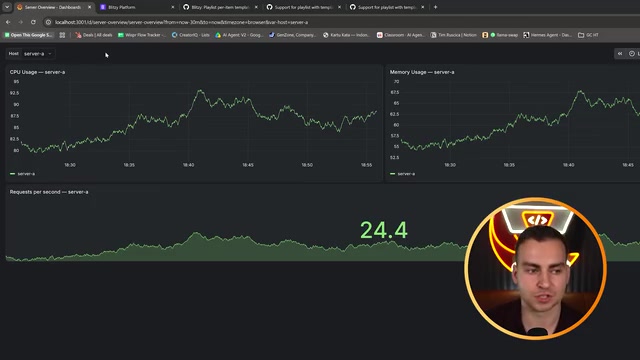
Task: Open the Hermes Agent bookmark
Action: tap(548, 35)
